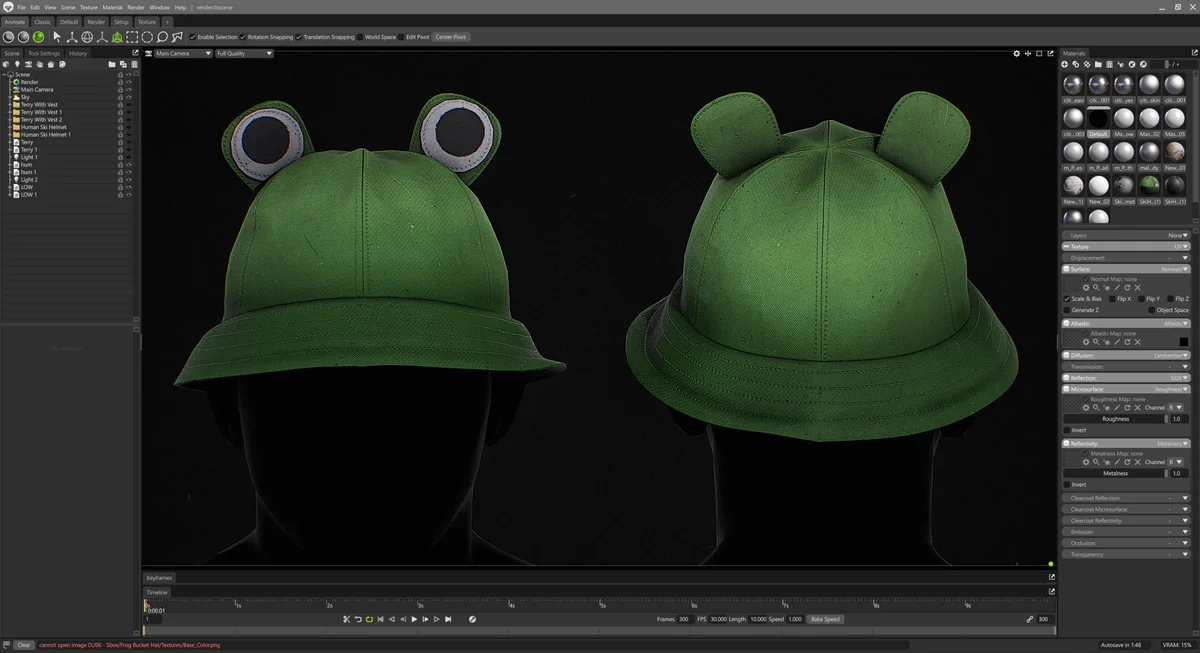Enable the Flip X checkbox
The width and height of the screenshot is (1200, 653).
(1114, 298)
